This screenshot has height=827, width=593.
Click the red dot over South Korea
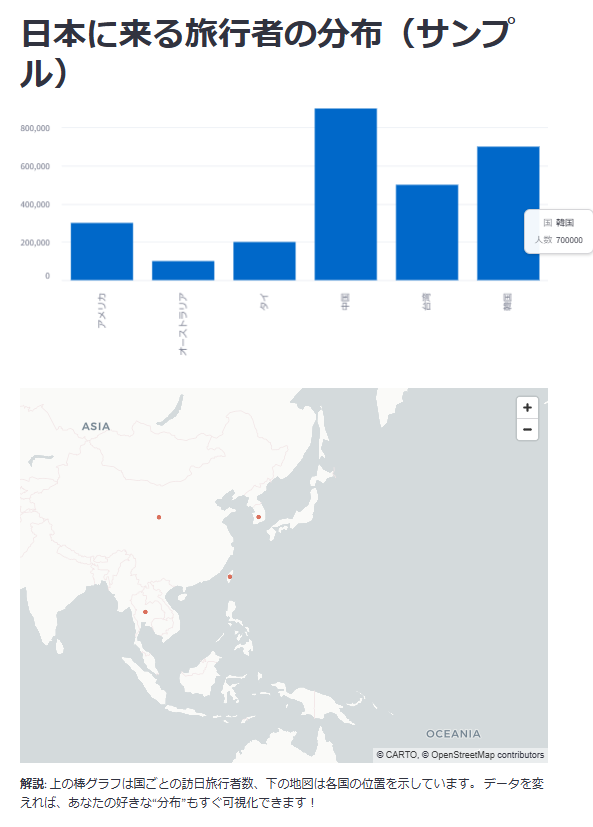[x=259, y=517]
